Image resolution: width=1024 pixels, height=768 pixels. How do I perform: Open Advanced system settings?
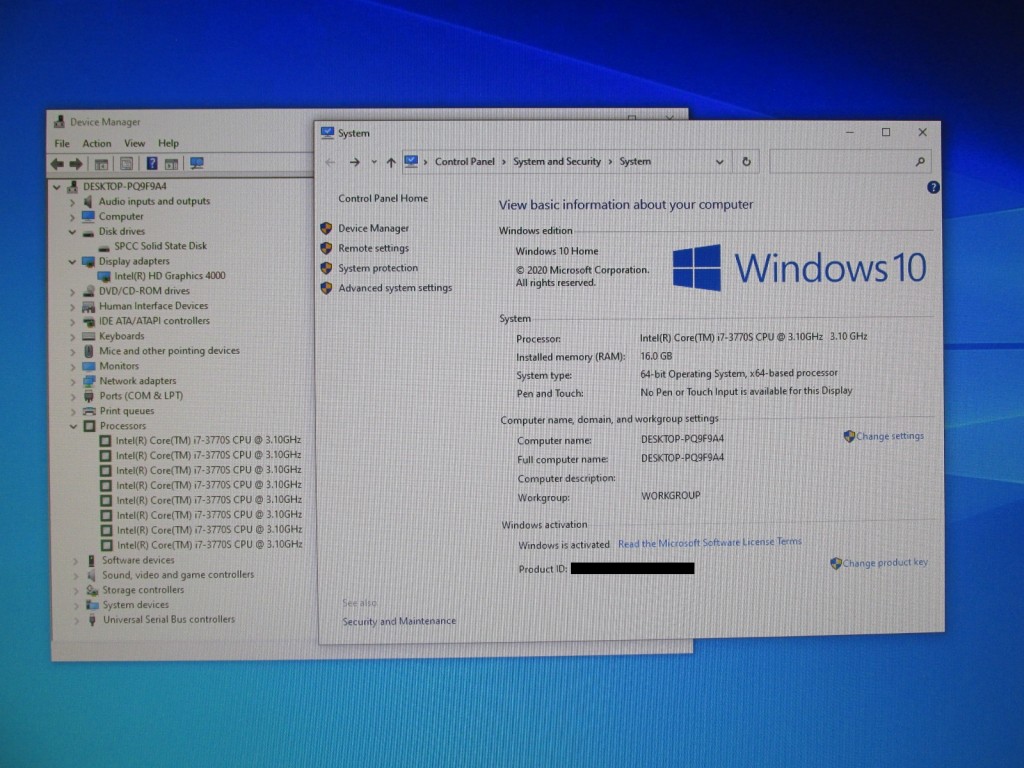pos(394,288)
